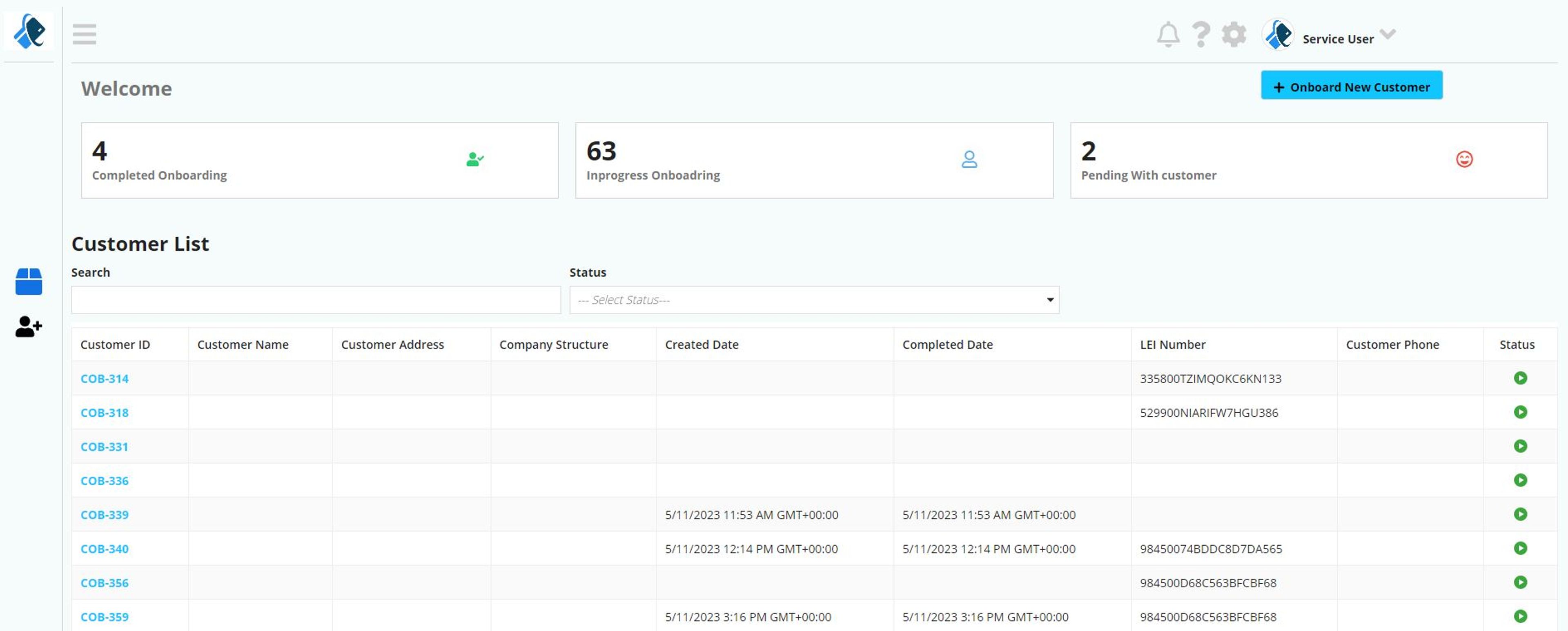This screenshot has width=1568, height=631.
Task: Click green user-check icon on Completed Onboarding card
Action: [x=475, y=160]
